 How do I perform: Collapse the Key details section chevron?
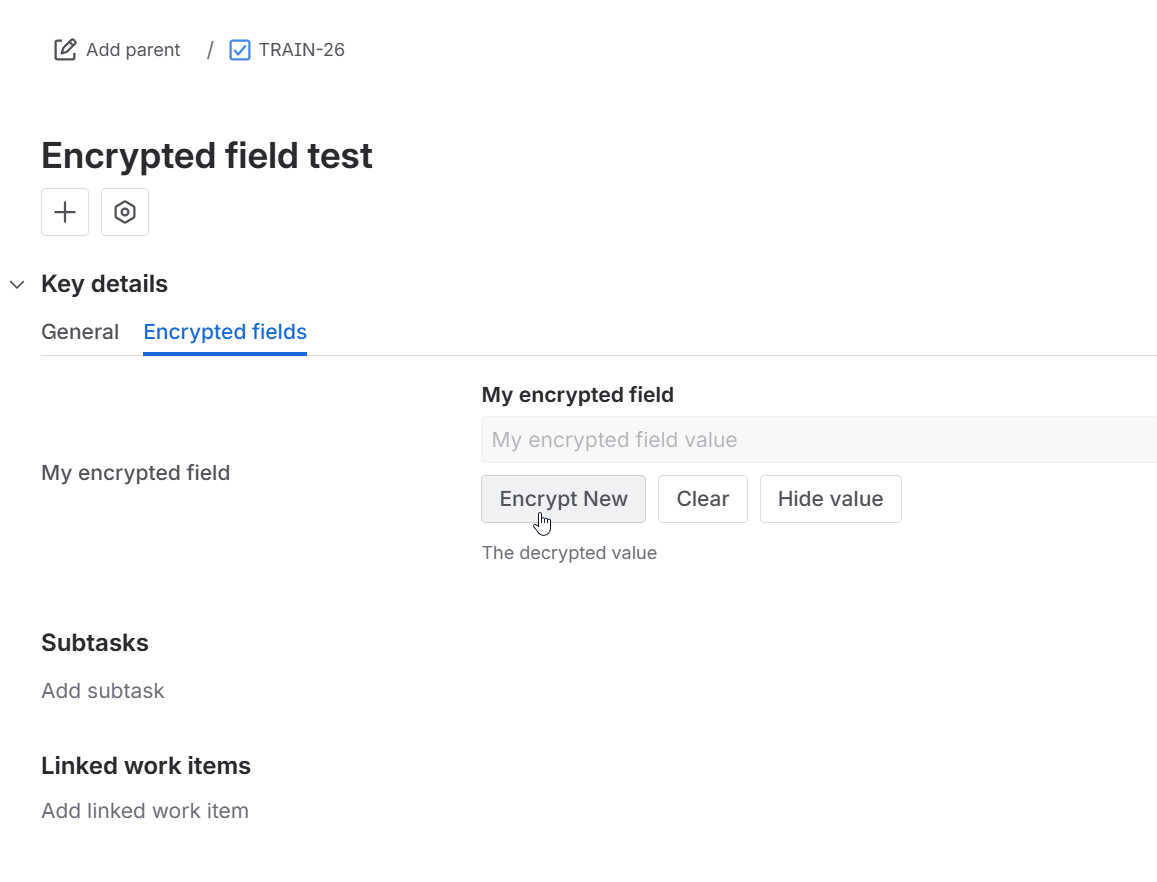(16, 284)
